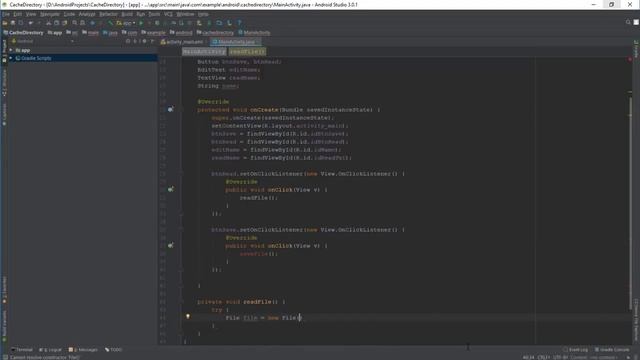Open the Navigate menu

(x=50, y=14)
